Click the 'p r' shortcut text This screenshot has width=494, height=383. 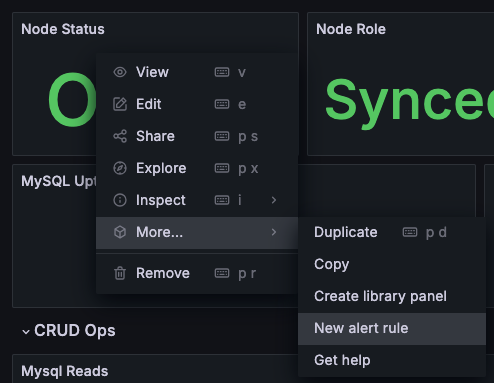pos(247,274)
